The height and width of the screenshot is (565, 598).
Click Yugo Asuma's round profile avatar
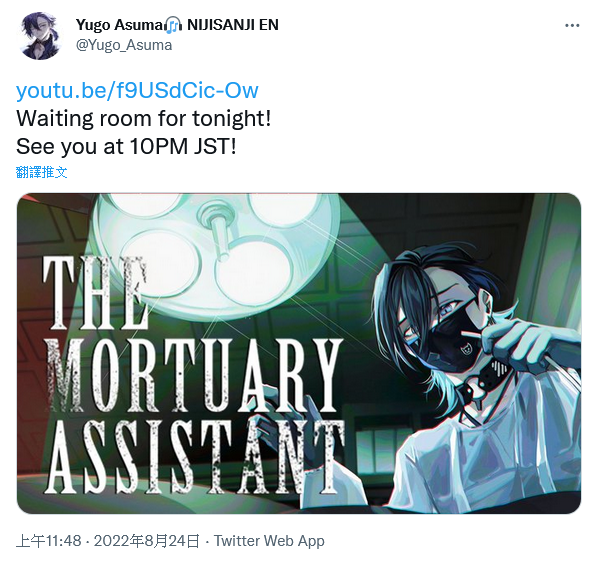[40, 36]
